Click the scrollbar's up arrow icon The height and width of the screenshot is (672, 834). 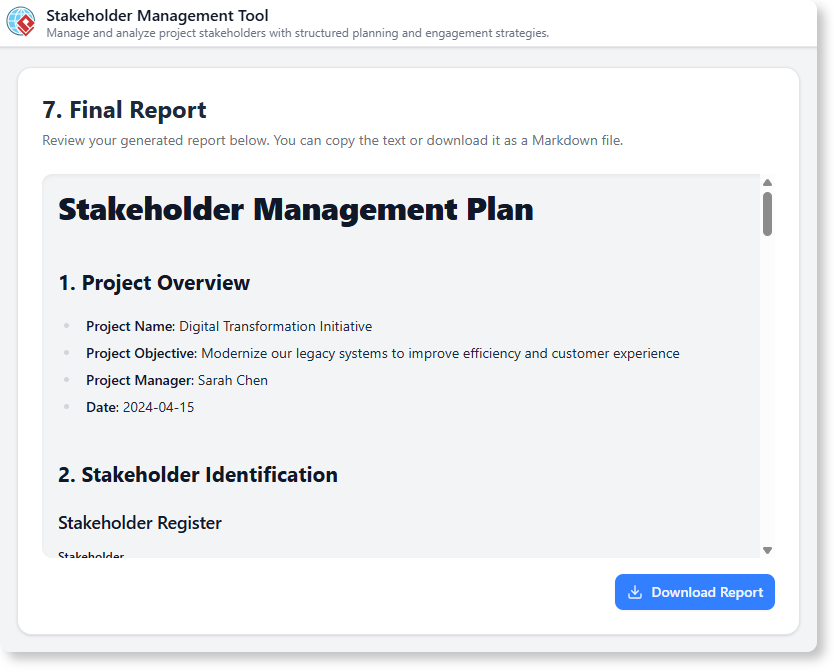tap(768, 182)
